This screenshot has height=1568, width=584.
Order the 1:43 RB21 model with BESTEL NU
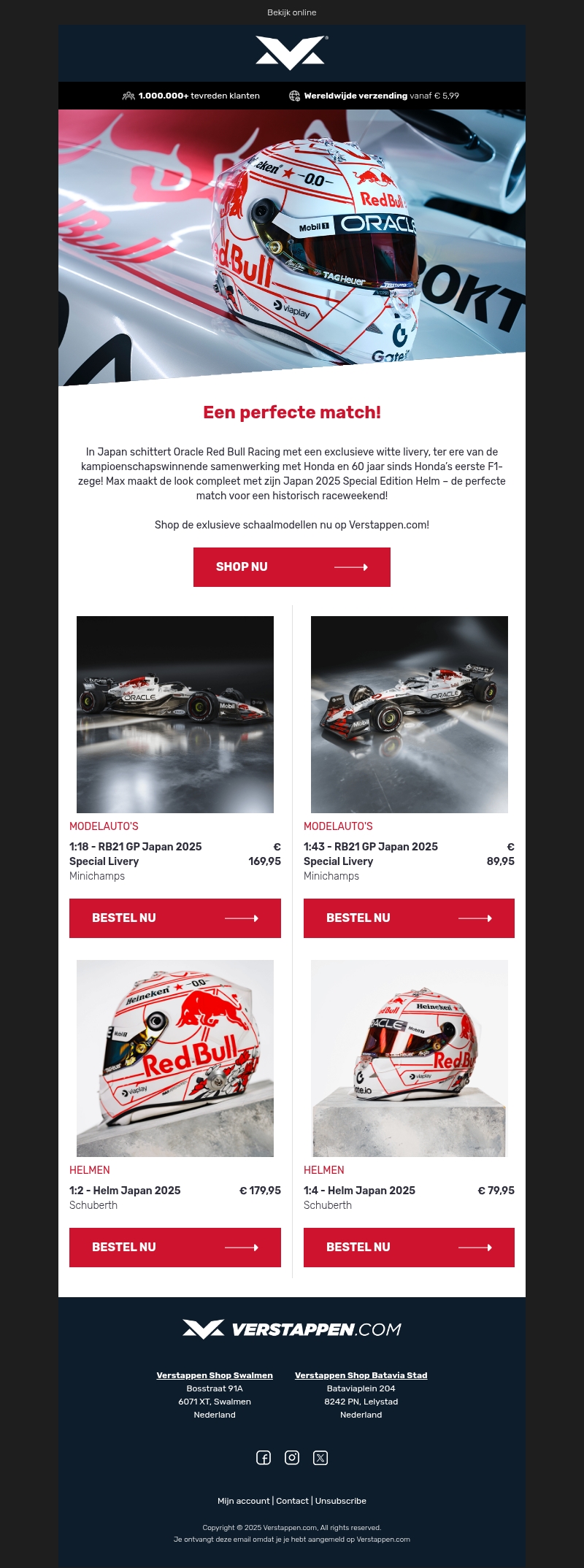[409, 918]
